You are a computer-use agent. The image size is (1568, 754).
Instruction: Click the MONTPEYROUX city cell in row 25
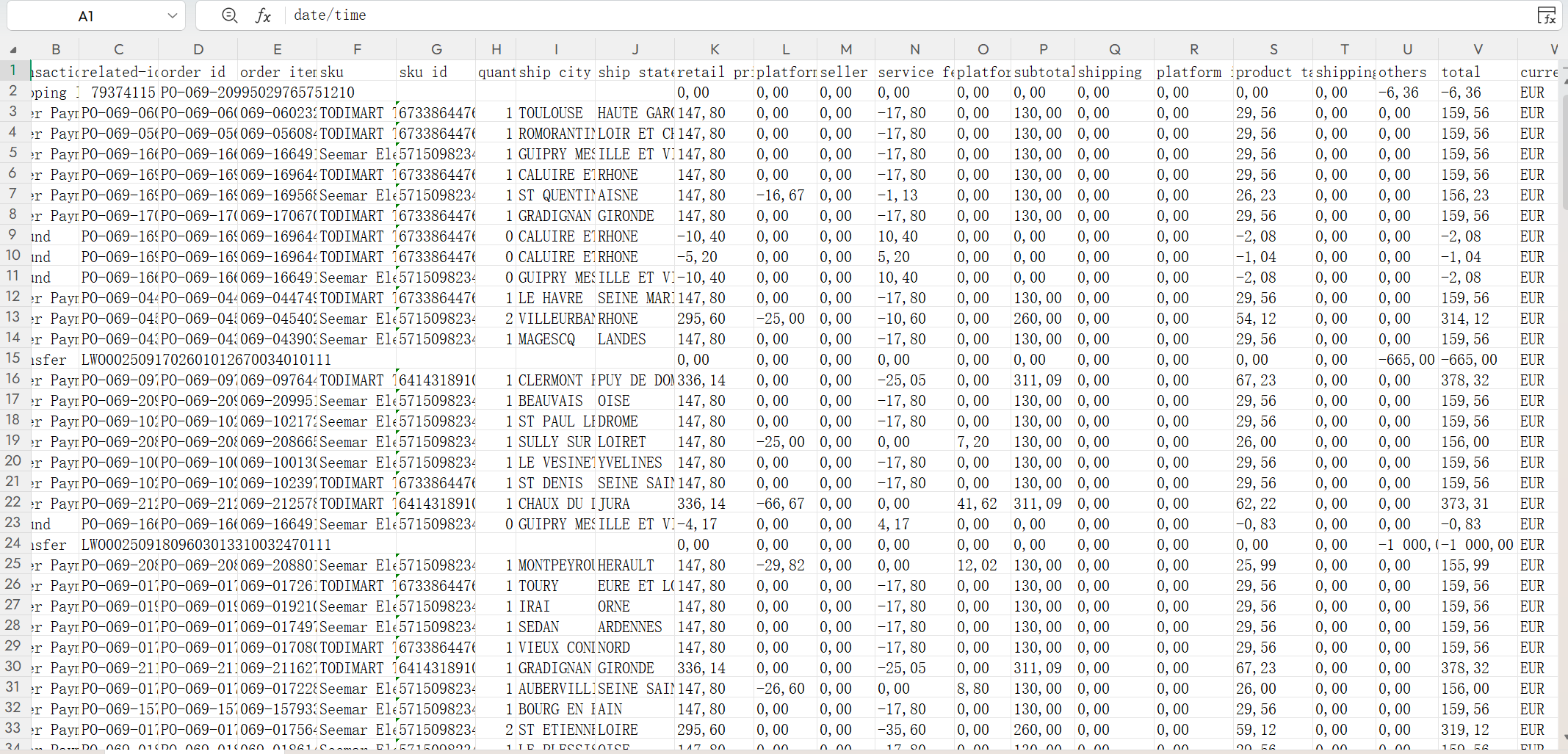555,565
